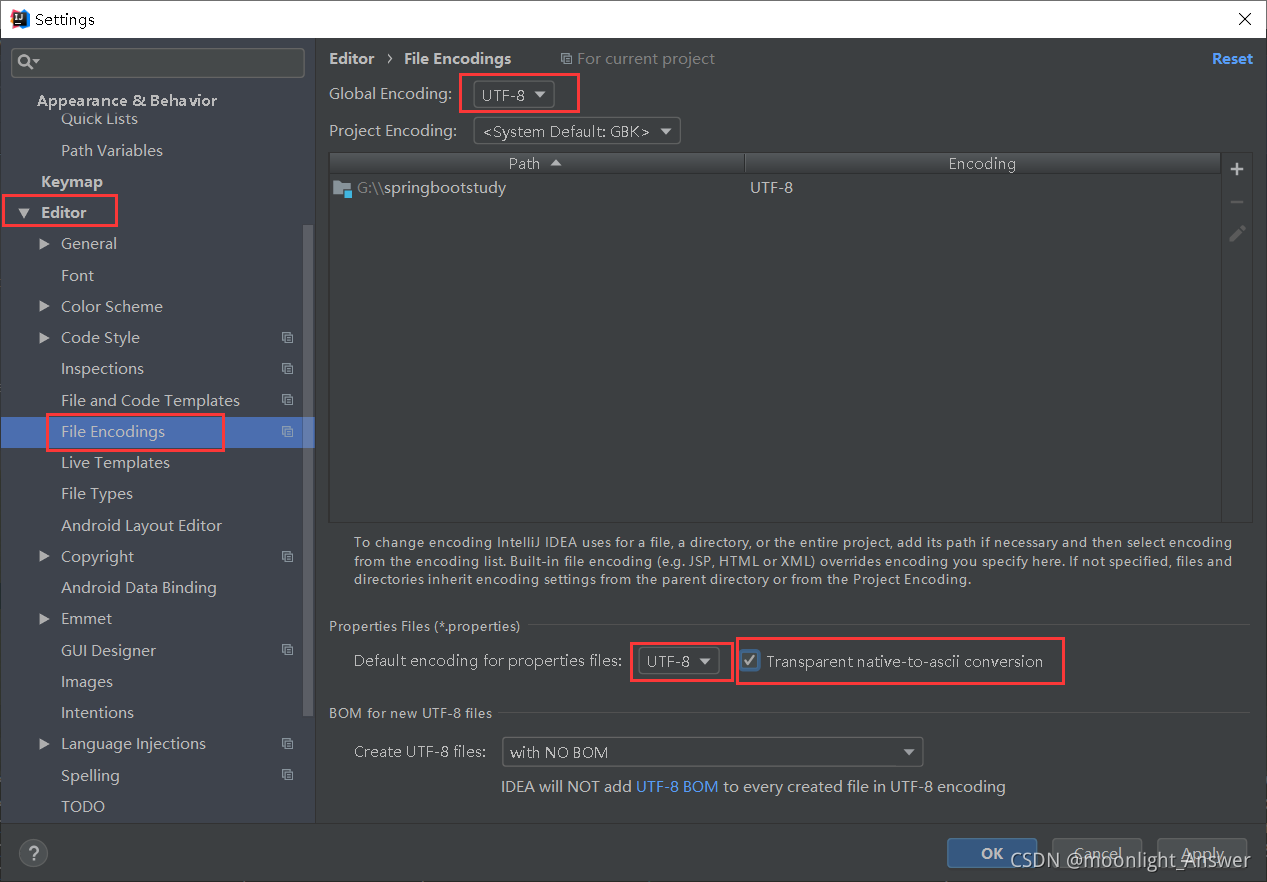Screen dimensions: 1267x882
Task: Click the settings tree vertical scrollbar
Action: tap(308, 470)
